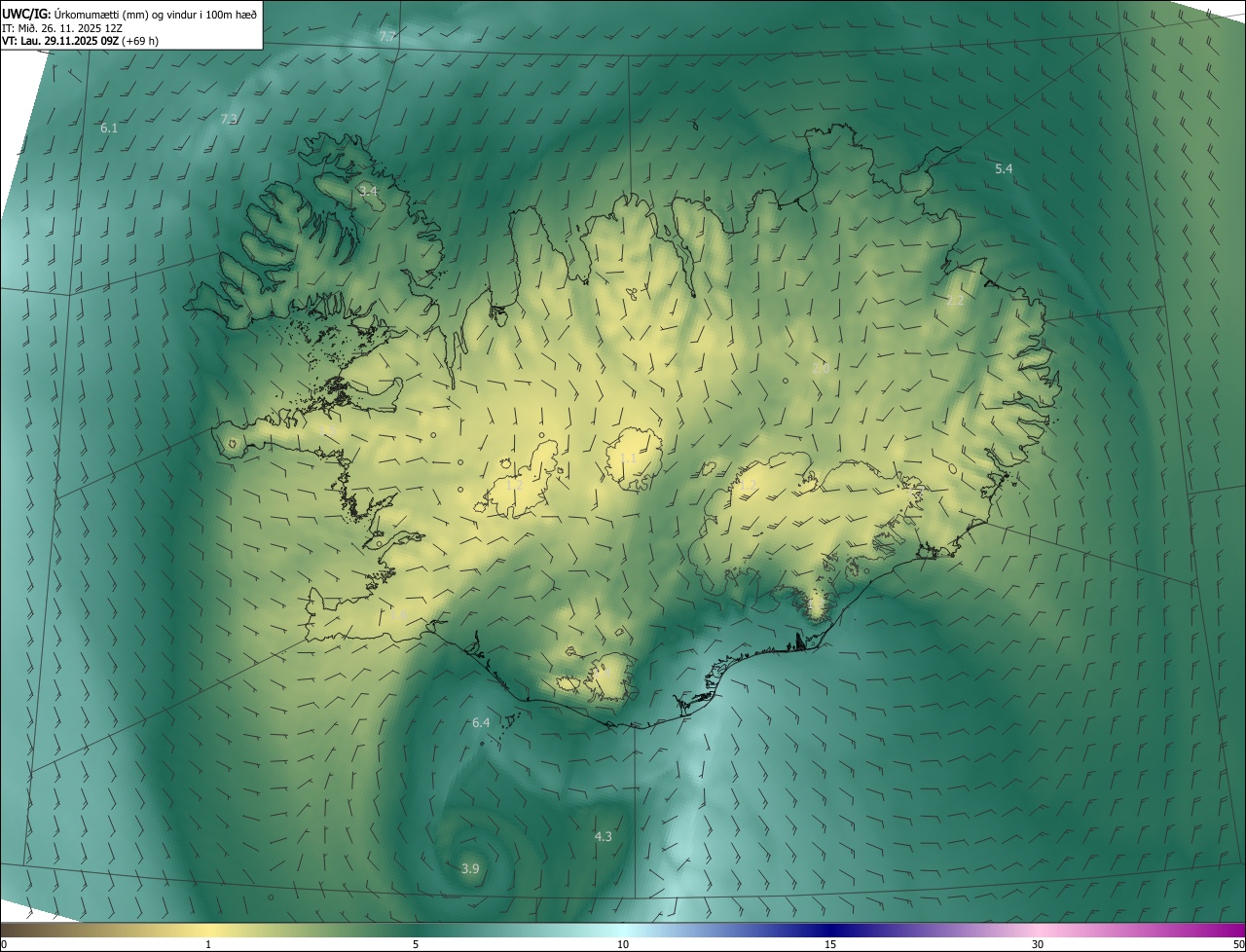The width and height of the screenshot is (1246, 952).
Task: Click the "(+69 h)" forecast offset text
Action: coord(141,41)
